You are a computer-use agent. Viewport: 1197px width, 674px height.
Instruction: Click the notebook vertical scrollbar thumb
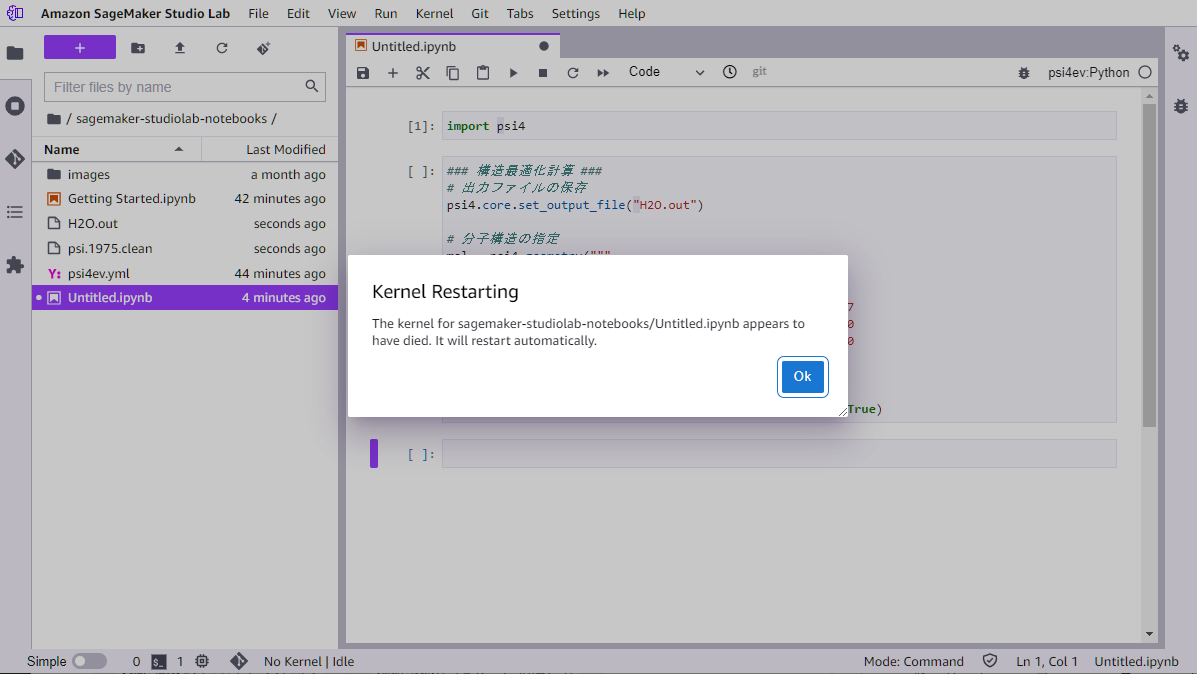click(1149, 266)
